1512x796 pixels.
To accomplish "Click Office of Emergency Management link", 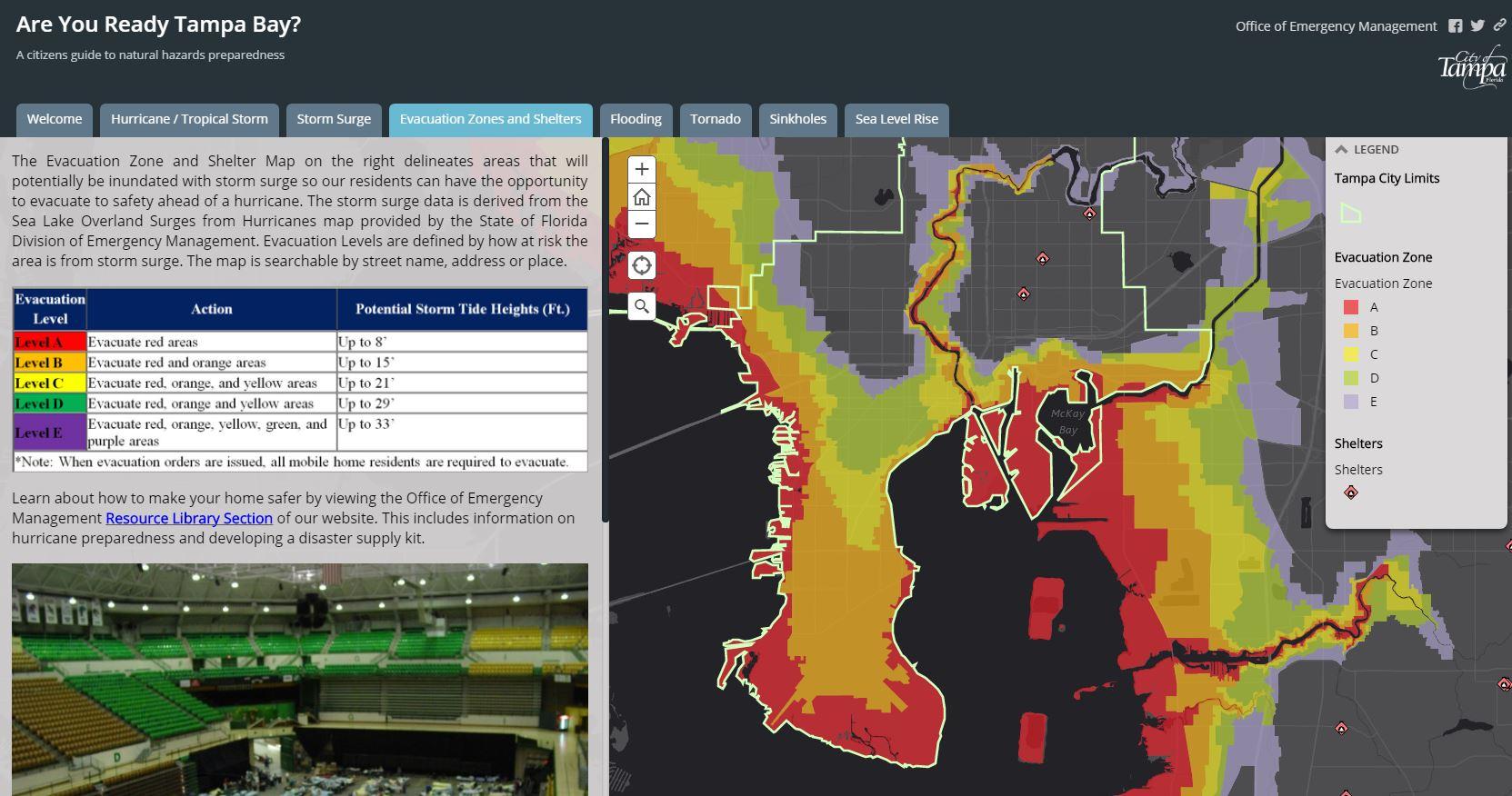I will coord(1336,26).
